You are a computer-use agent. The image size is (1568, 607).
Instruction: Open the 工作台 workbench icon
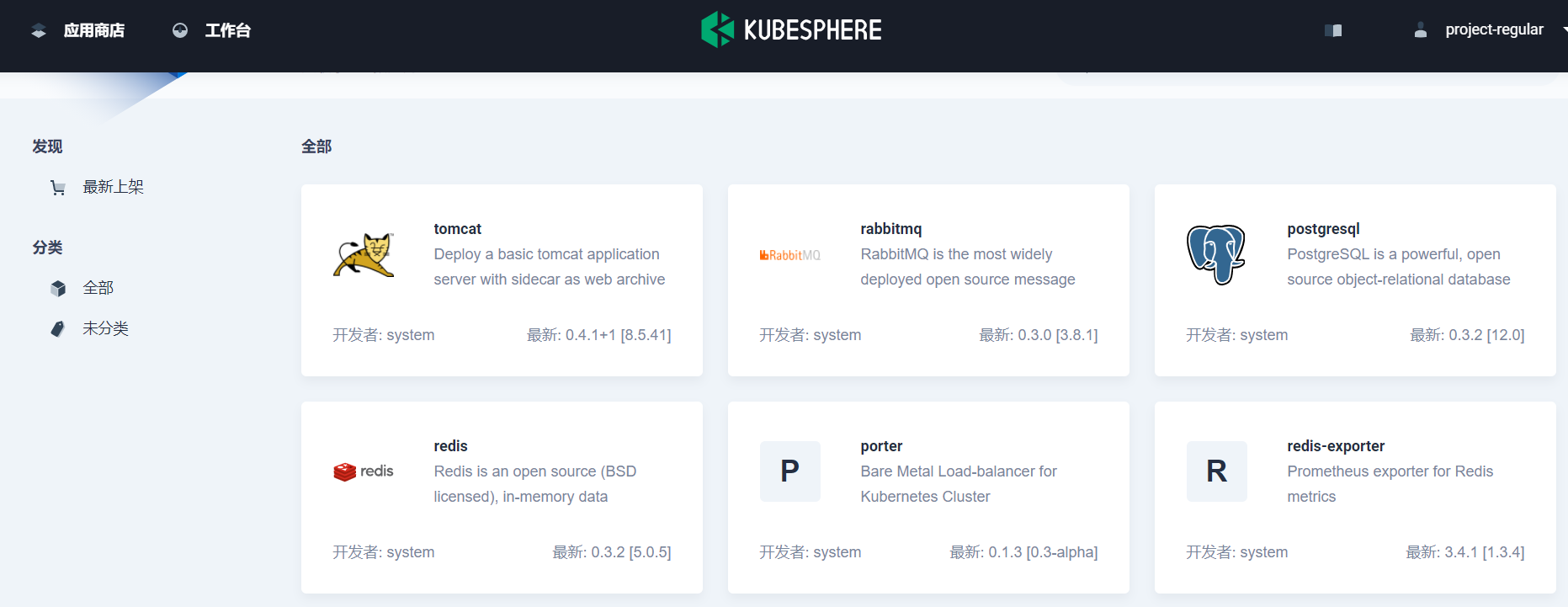(180, 31)
